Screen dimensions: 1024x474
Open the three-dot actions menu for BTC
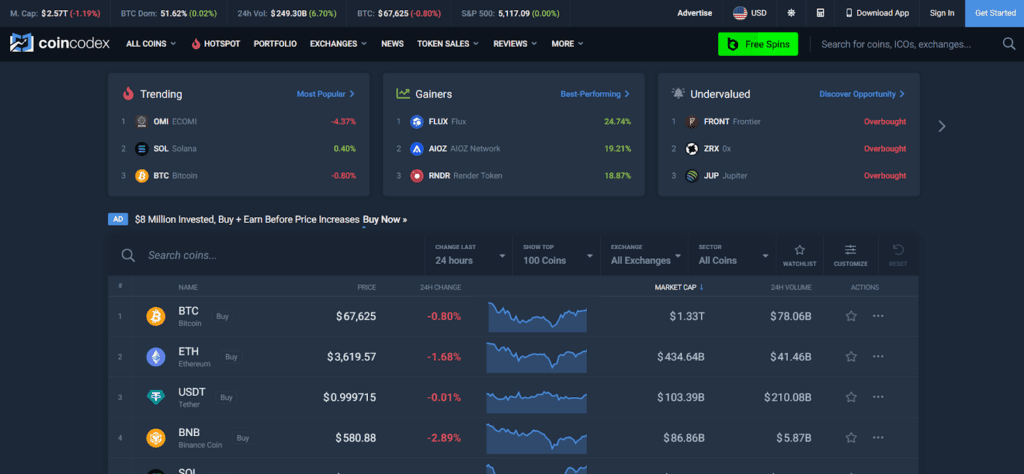tap(878, 316)
